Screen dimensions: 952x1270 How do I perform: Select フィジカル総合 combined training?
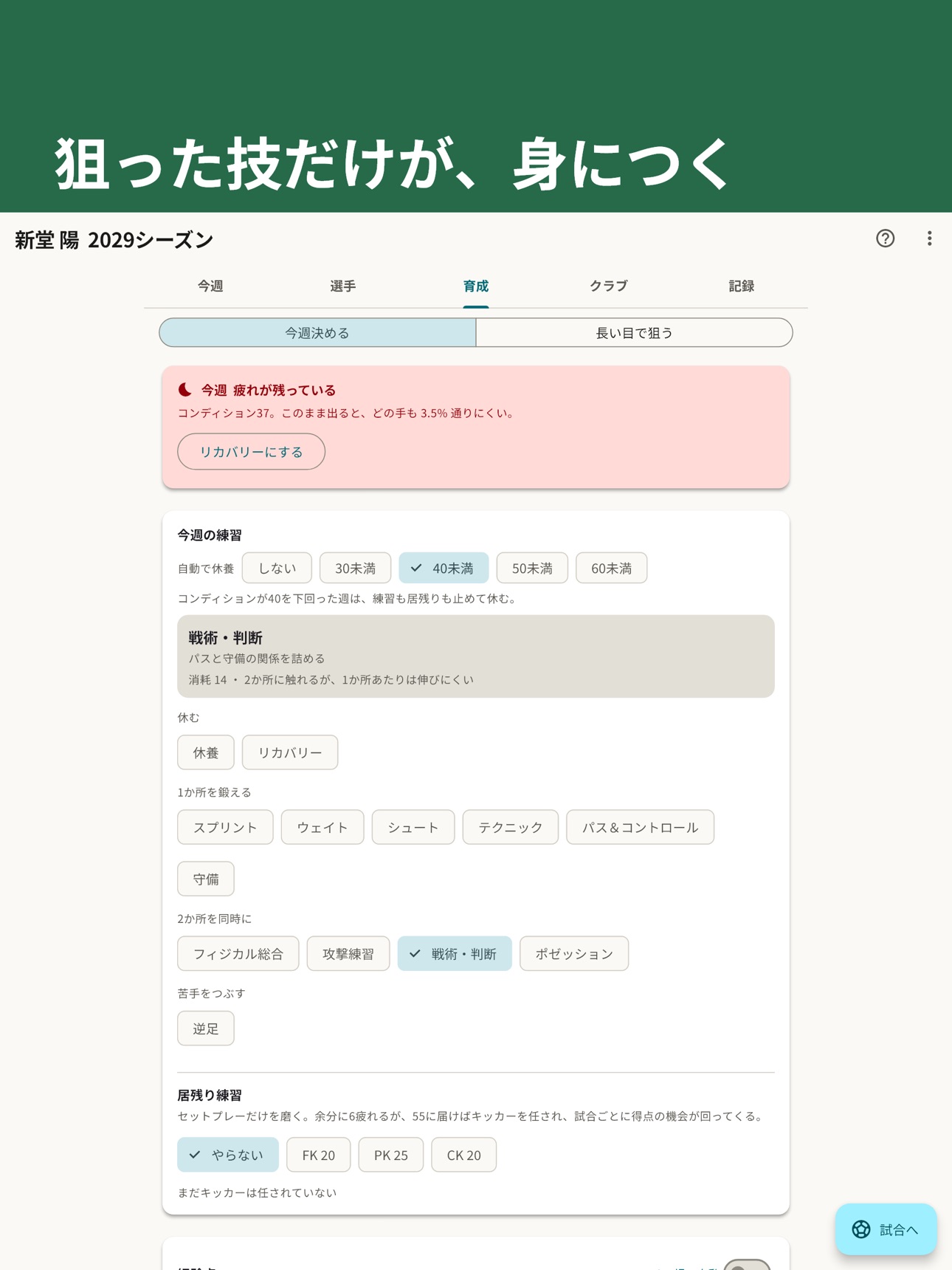(238, 953)
